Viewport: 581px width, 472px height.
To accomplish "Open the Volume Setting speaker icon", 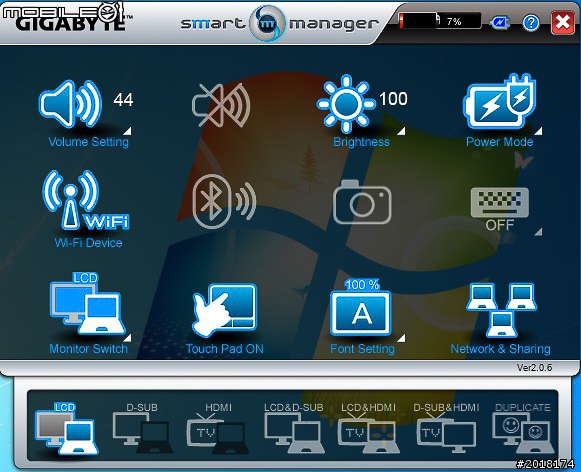I will (70, 104).
